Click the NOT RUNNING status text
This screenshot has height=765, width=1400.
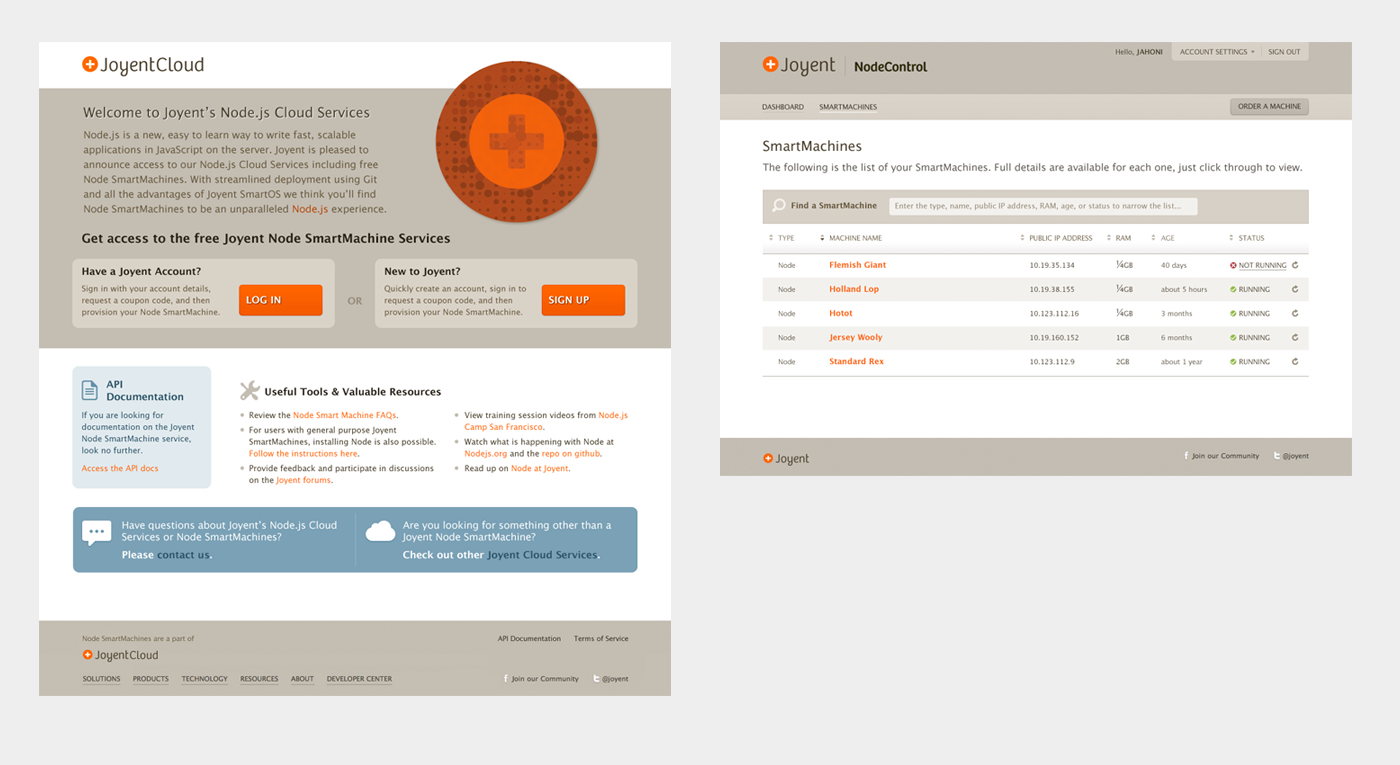pyautogui.click(x=1262, y=265)
